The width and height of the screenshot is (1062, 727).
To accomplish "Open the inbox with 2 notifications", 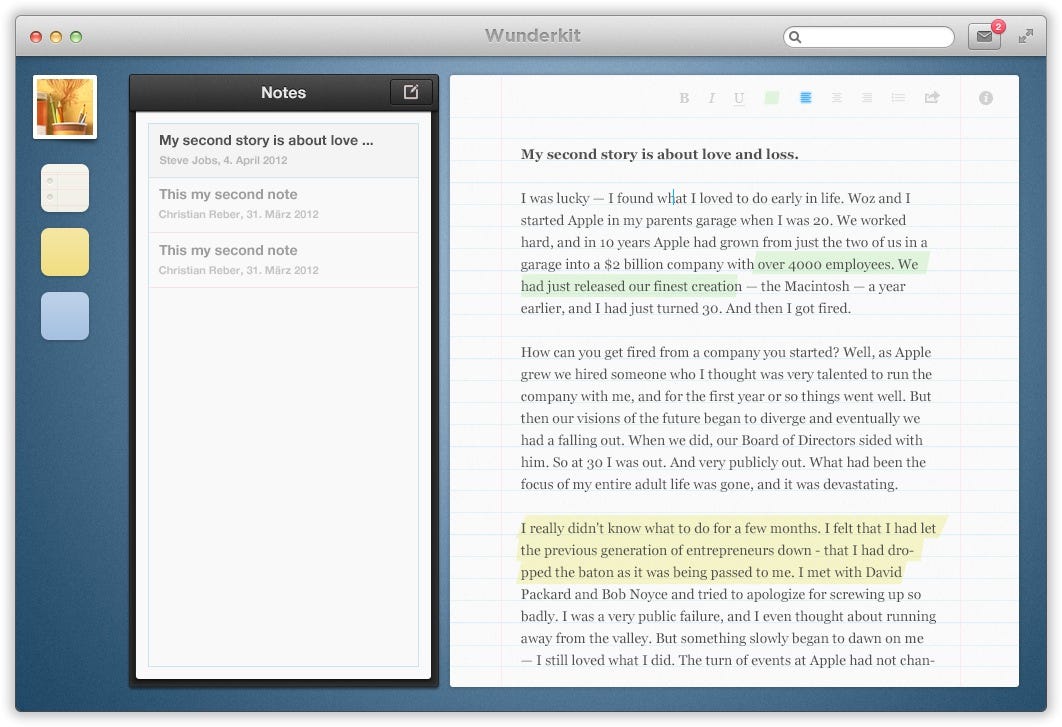I will (985, 37).
